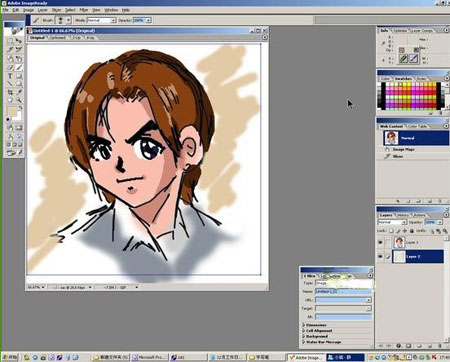Select the Type tool in toolbox
The height and width of the screenshot is (362, 450).
point(10,76)
